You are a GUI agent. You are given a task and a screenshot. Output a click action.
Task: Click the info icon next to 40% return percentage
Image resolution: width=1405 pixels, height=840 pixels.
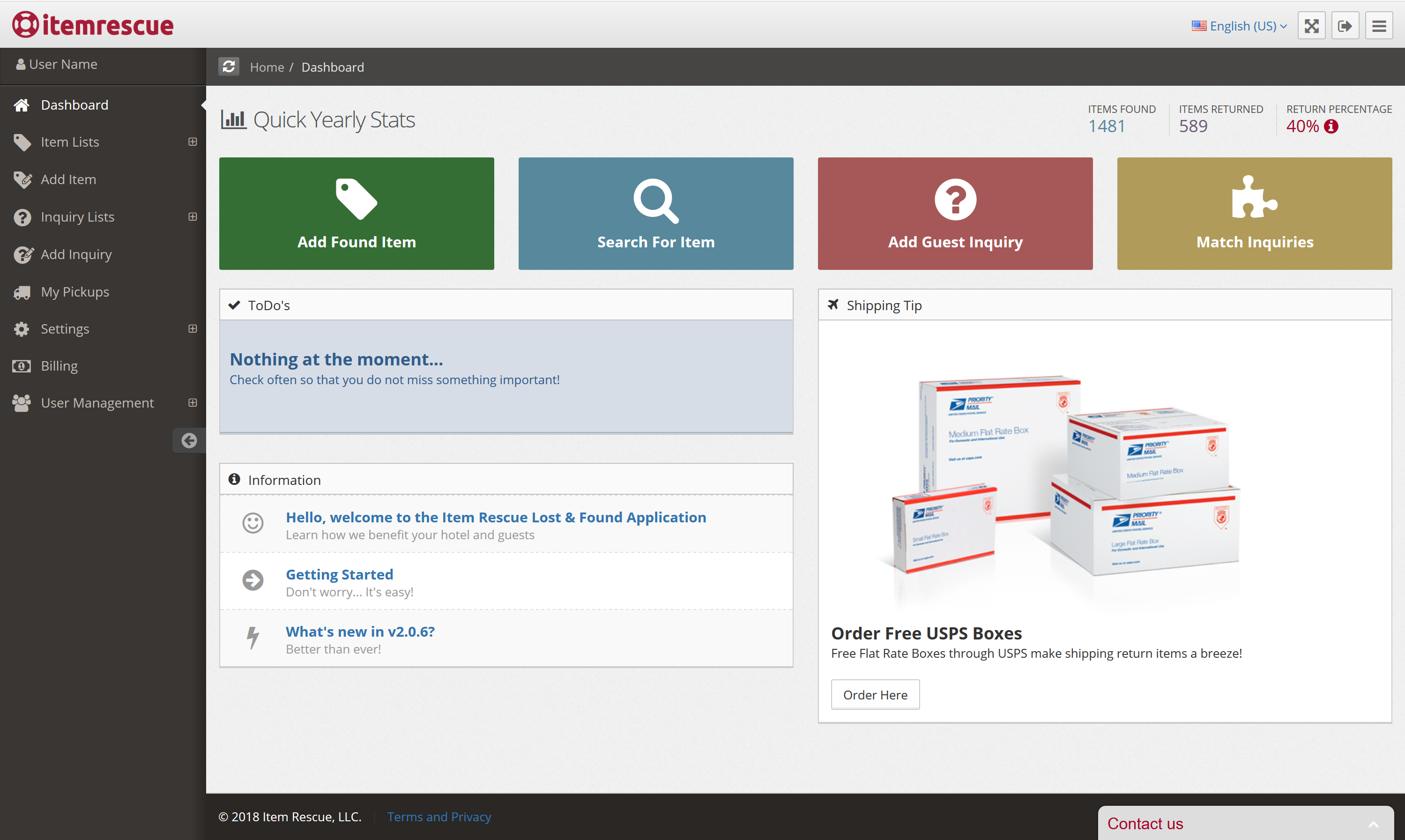click(1331, 127)
